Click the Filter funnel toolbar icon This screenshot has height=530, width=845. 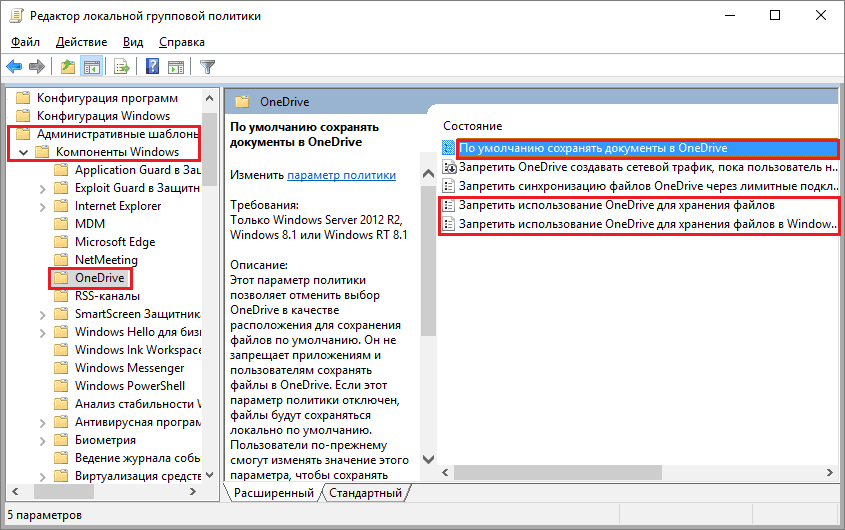click(x=207, y=67)
